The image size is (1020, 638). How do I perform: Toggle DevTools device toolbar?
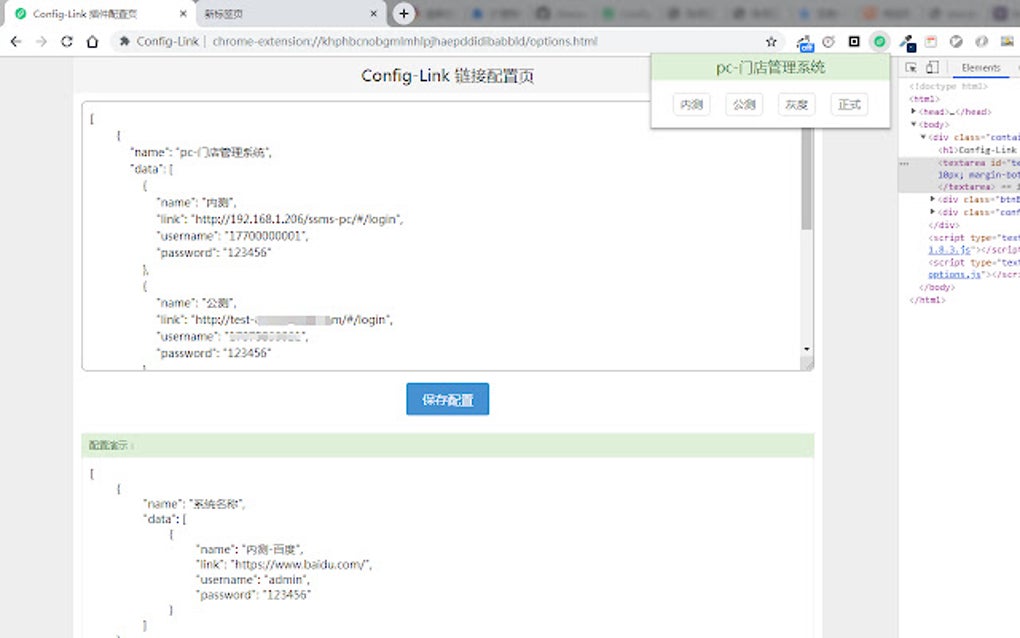[932, 68]
